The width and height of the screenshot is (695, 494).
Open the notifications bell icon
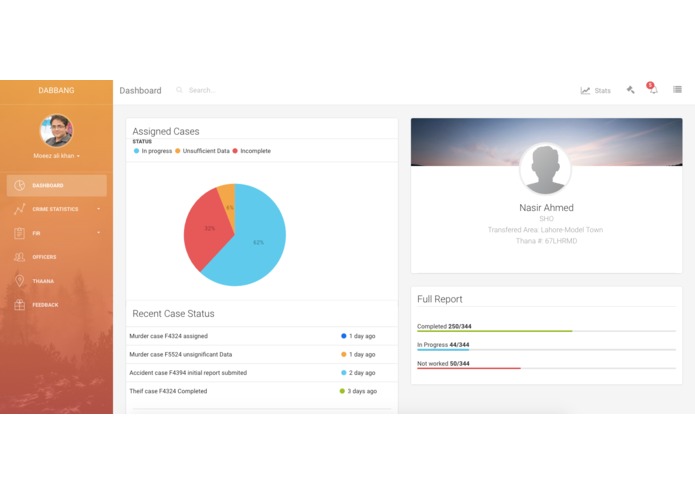tap(653, 90)
